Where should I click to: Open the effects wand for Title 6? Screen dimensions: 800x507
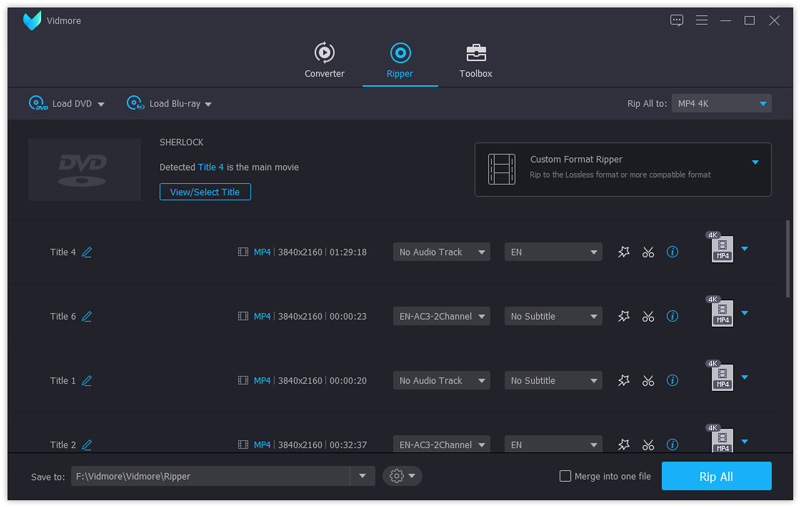[x=624, y=316]
